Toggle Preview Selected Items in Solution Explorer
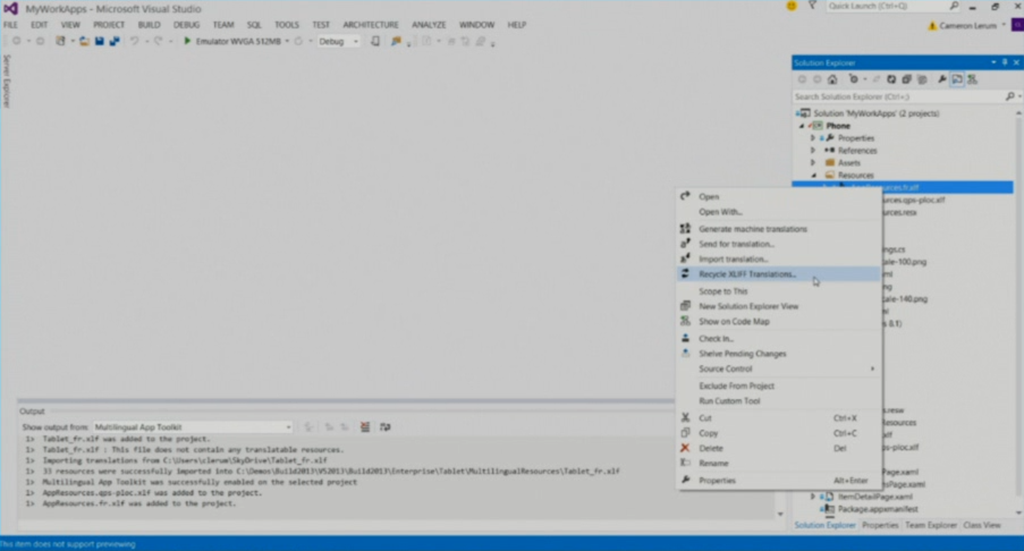Screen dimensions: 1024x551 tap(957, 80)
